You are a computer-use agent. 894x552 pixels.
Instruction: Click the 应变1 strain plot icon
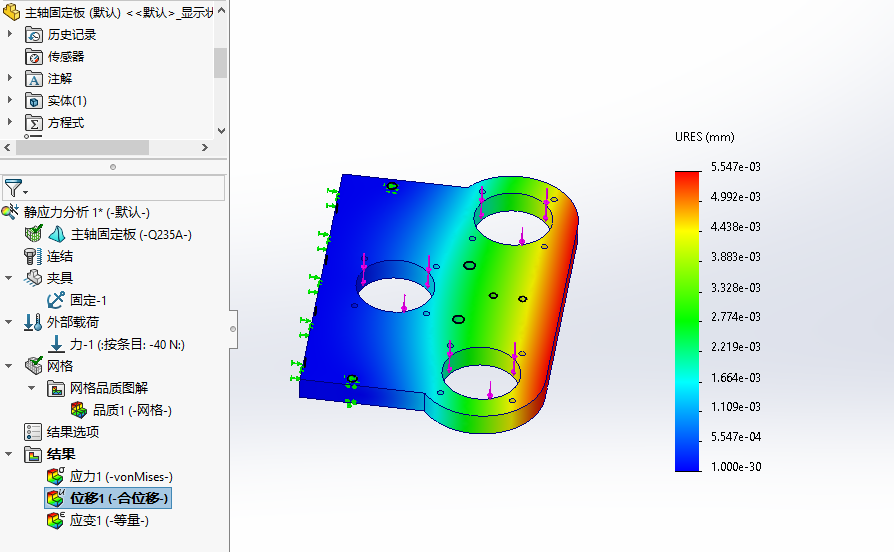pyautogui.click(x=55, y=520)
